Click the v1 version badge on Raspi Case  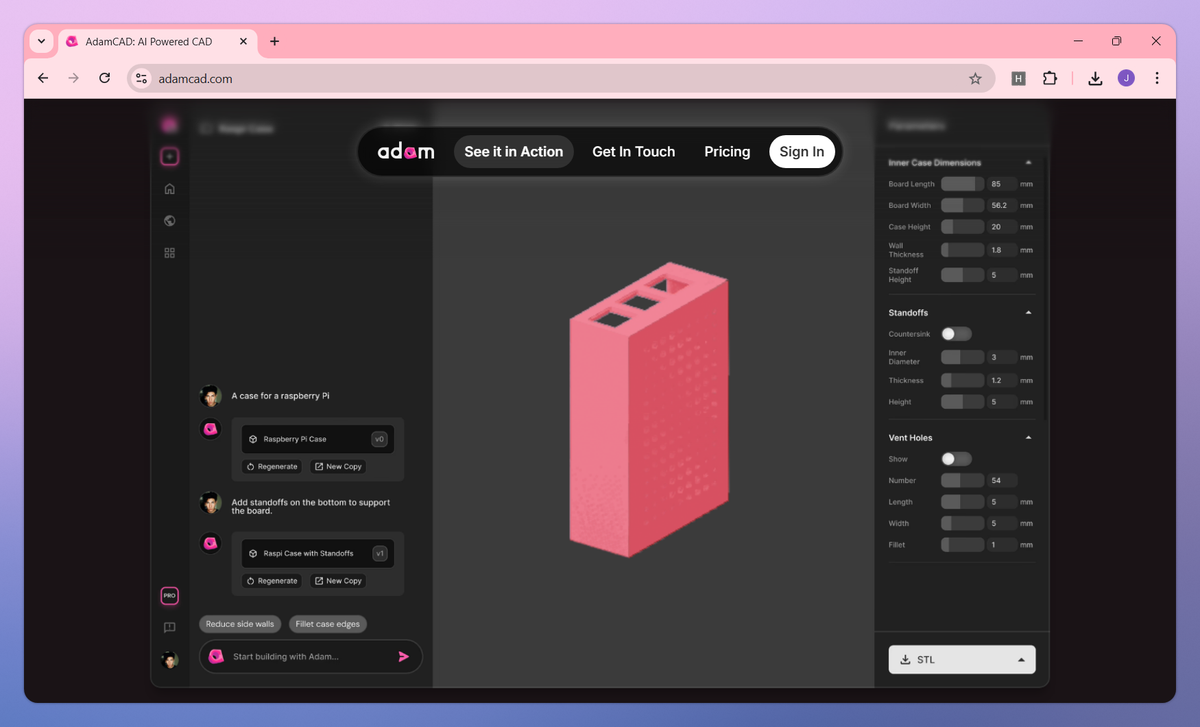coord(379,552)
